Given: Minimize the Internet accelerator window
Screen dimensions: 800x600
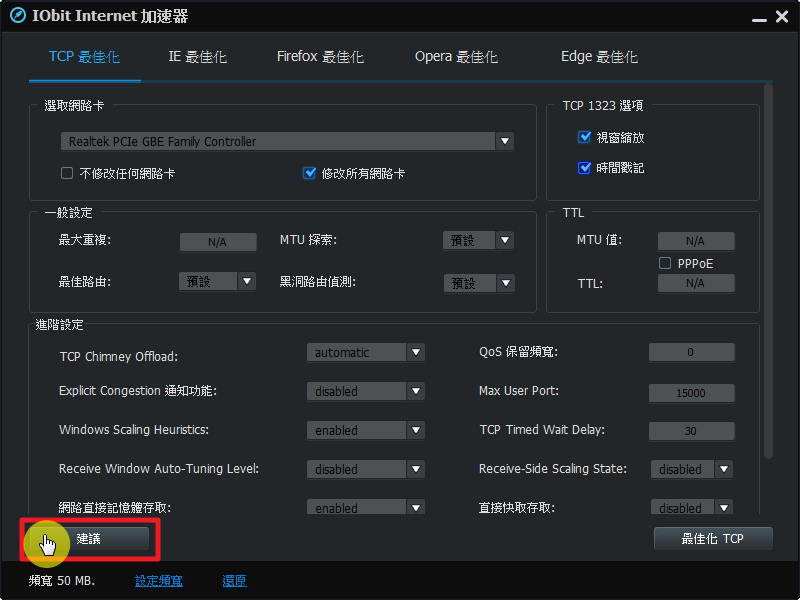Looking at the screenshot, I should [756, 17].
